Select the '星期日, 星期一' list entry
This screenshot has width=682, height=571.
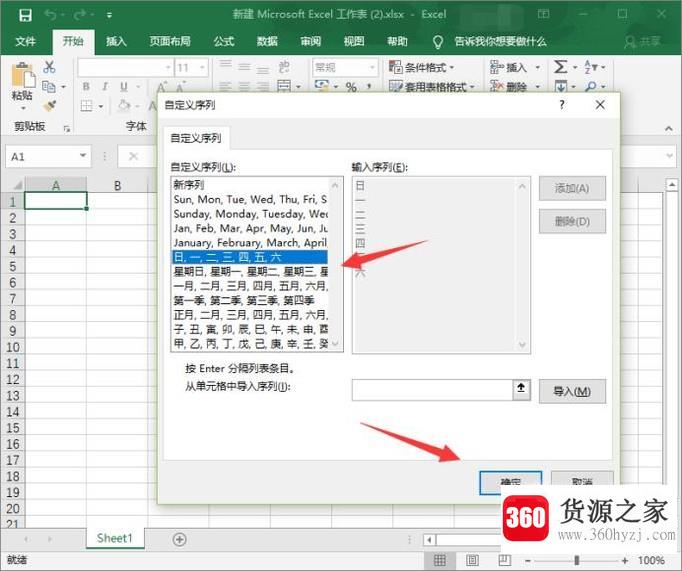click(x=250, y=272)
